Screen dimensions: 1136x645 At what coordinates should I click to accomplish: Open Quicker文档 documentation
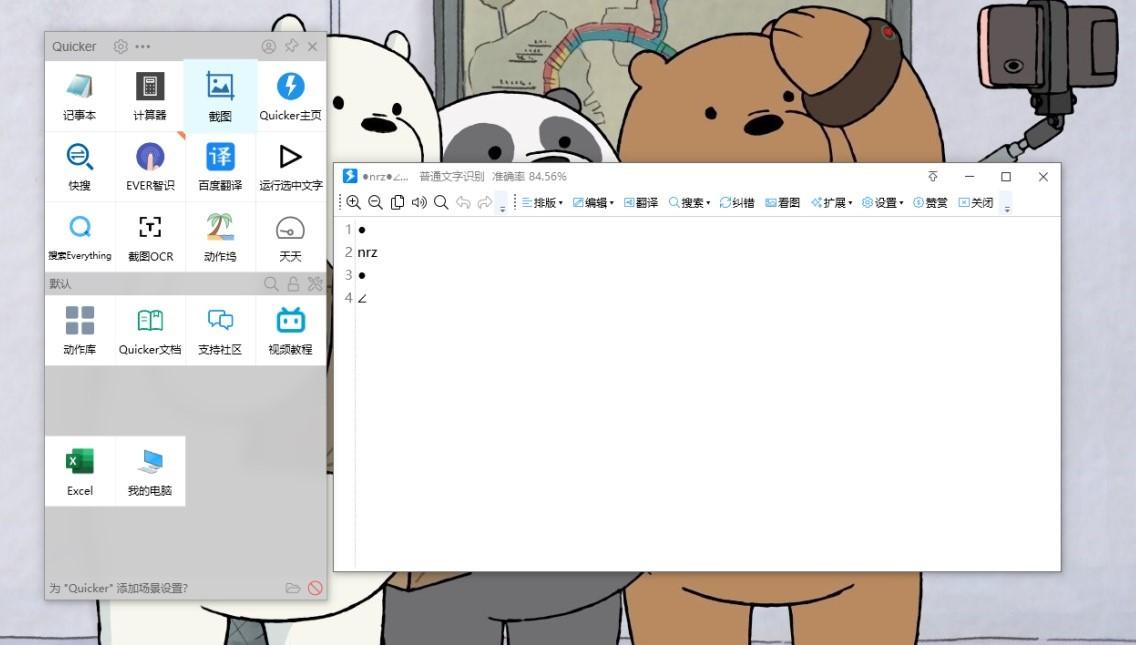point(150,330)
